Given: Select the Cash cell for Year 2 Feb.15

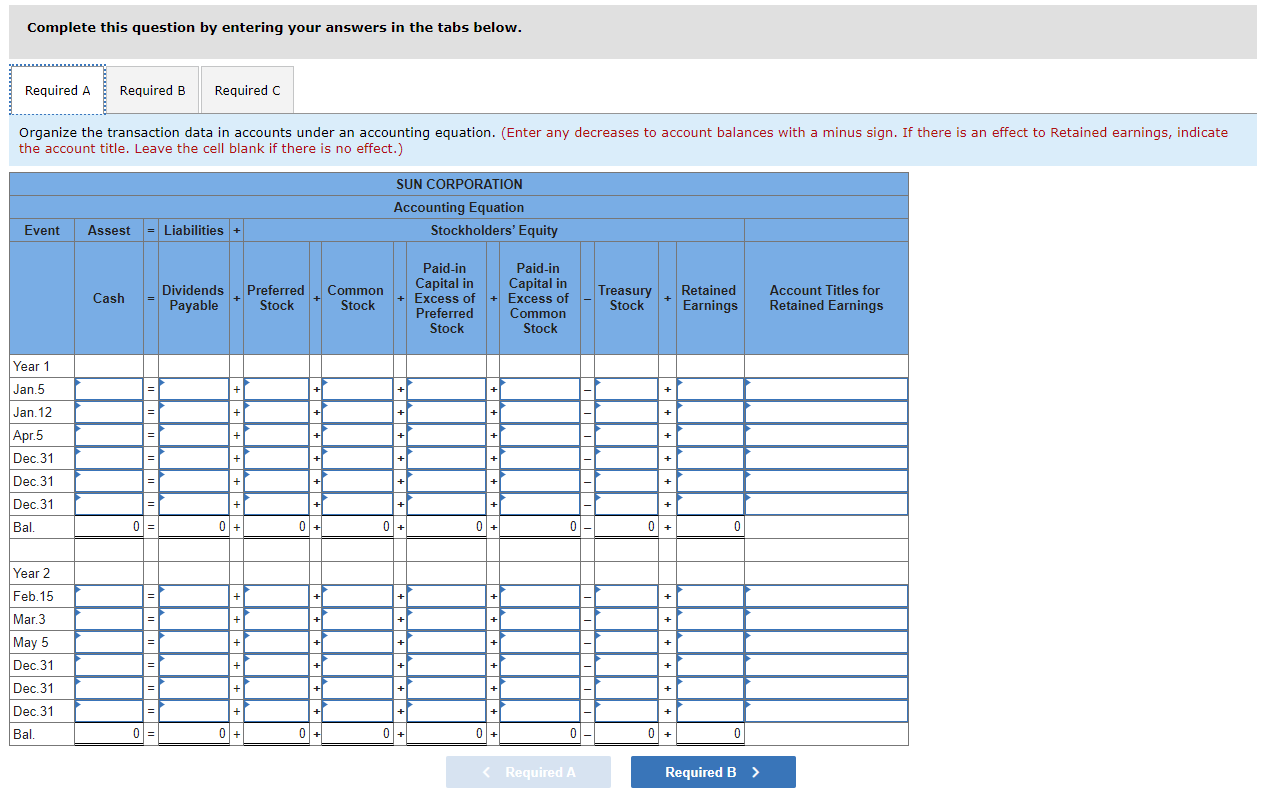Looking at the screenshot, I should (108, 596).
